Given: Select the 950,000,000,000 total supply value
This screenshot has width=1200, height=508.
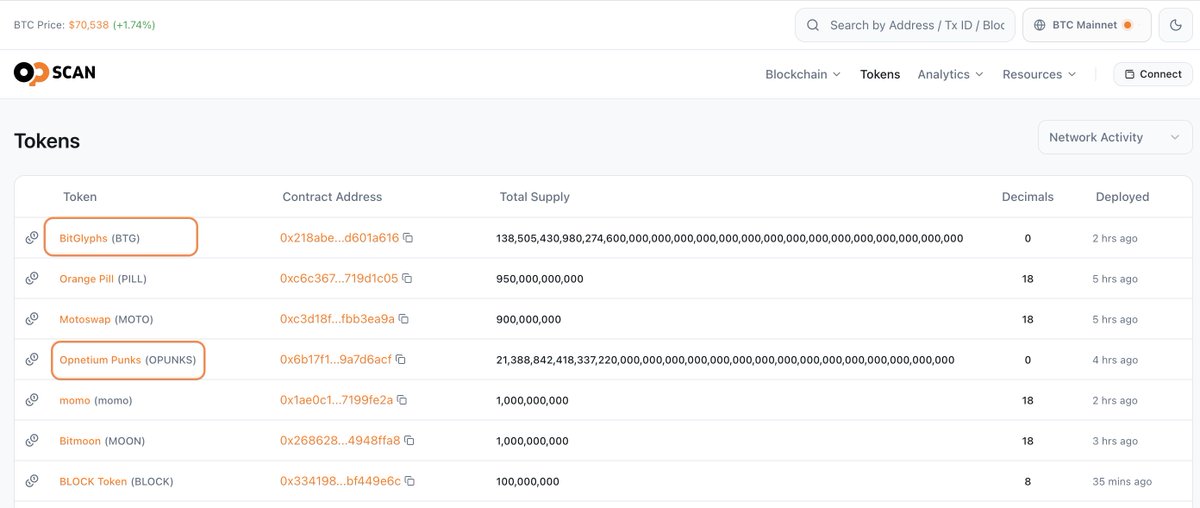Looking at the screenshot, I should pos(540,279).
